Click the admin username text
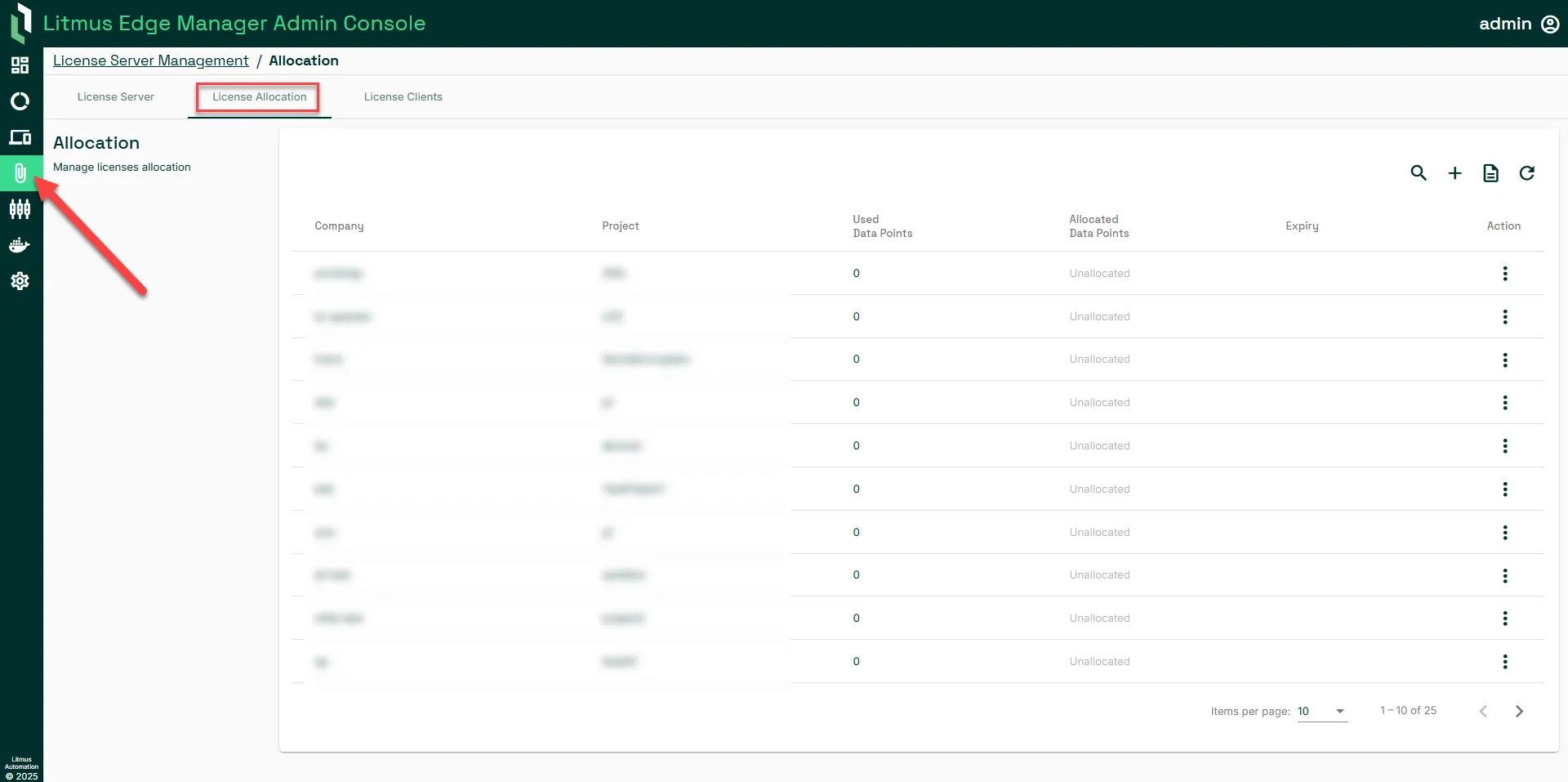Image resolution: width=1568 pixels, height=782 pixels. pos(1505,24)
